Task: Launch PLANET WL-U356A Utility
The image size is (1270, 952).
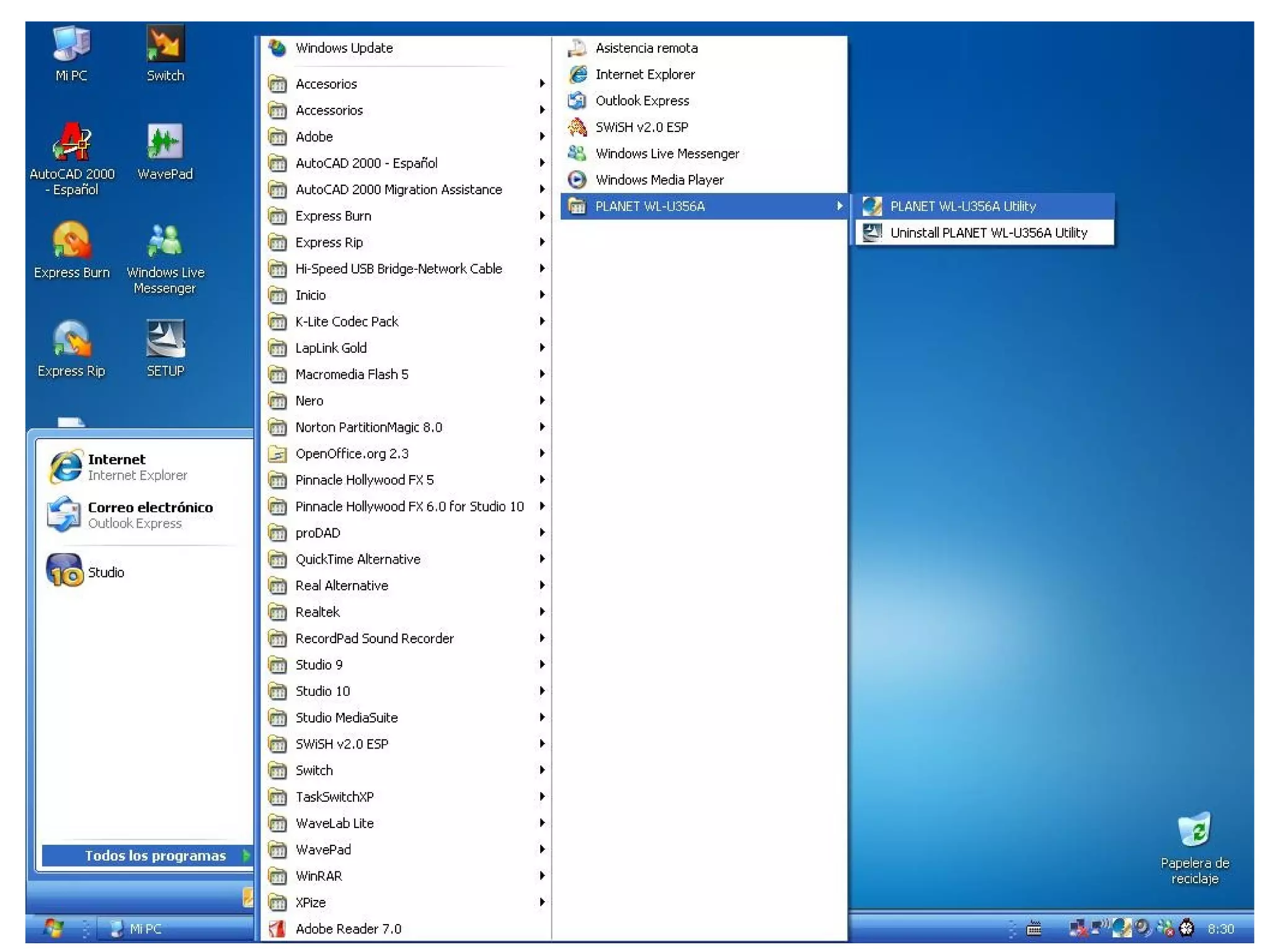Action: [962, 206]
